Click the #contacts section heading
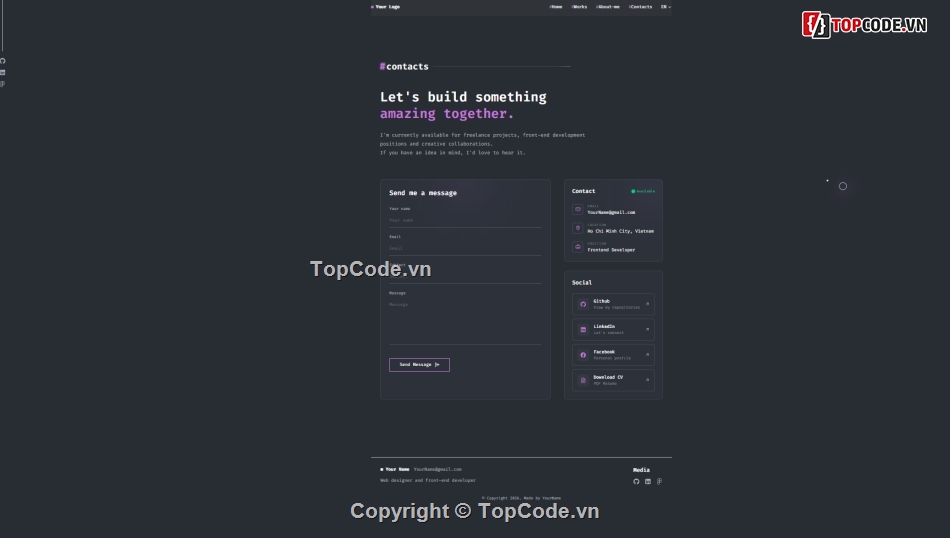Viewport: 950px width, 538px height. click(x=404, y=67)
